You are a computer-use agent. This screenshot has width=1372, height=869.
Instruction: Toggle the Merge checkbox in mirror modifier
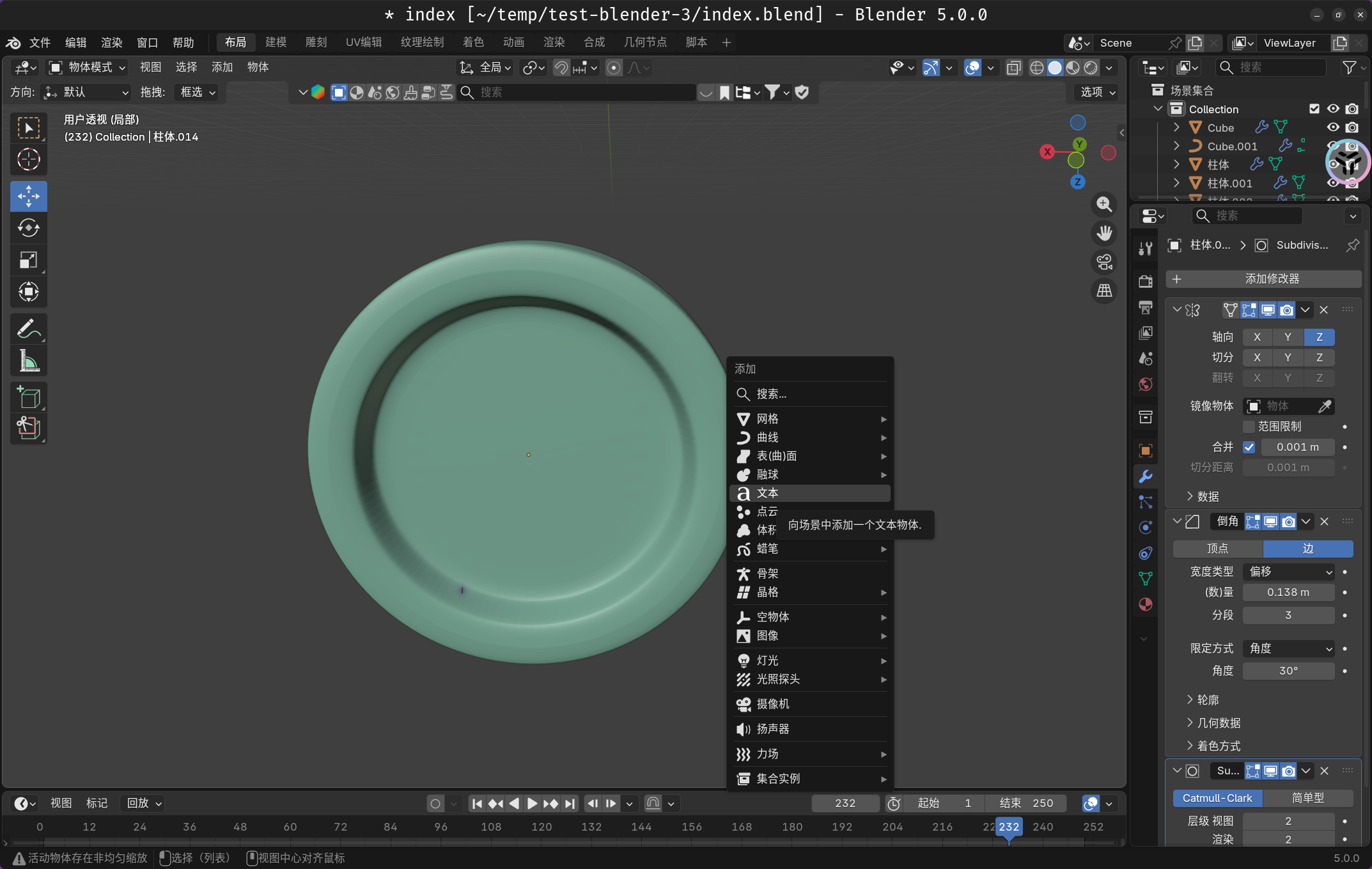(1249, 447)
